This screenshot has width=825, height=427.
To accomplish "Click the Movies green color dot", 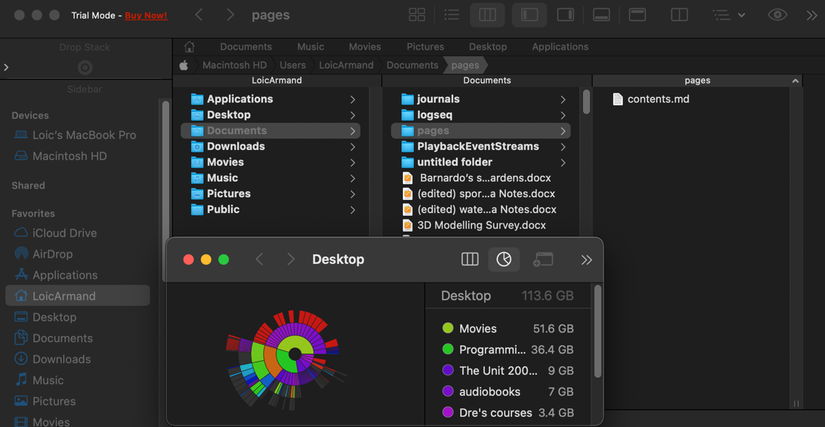I will tap(448, 329).
